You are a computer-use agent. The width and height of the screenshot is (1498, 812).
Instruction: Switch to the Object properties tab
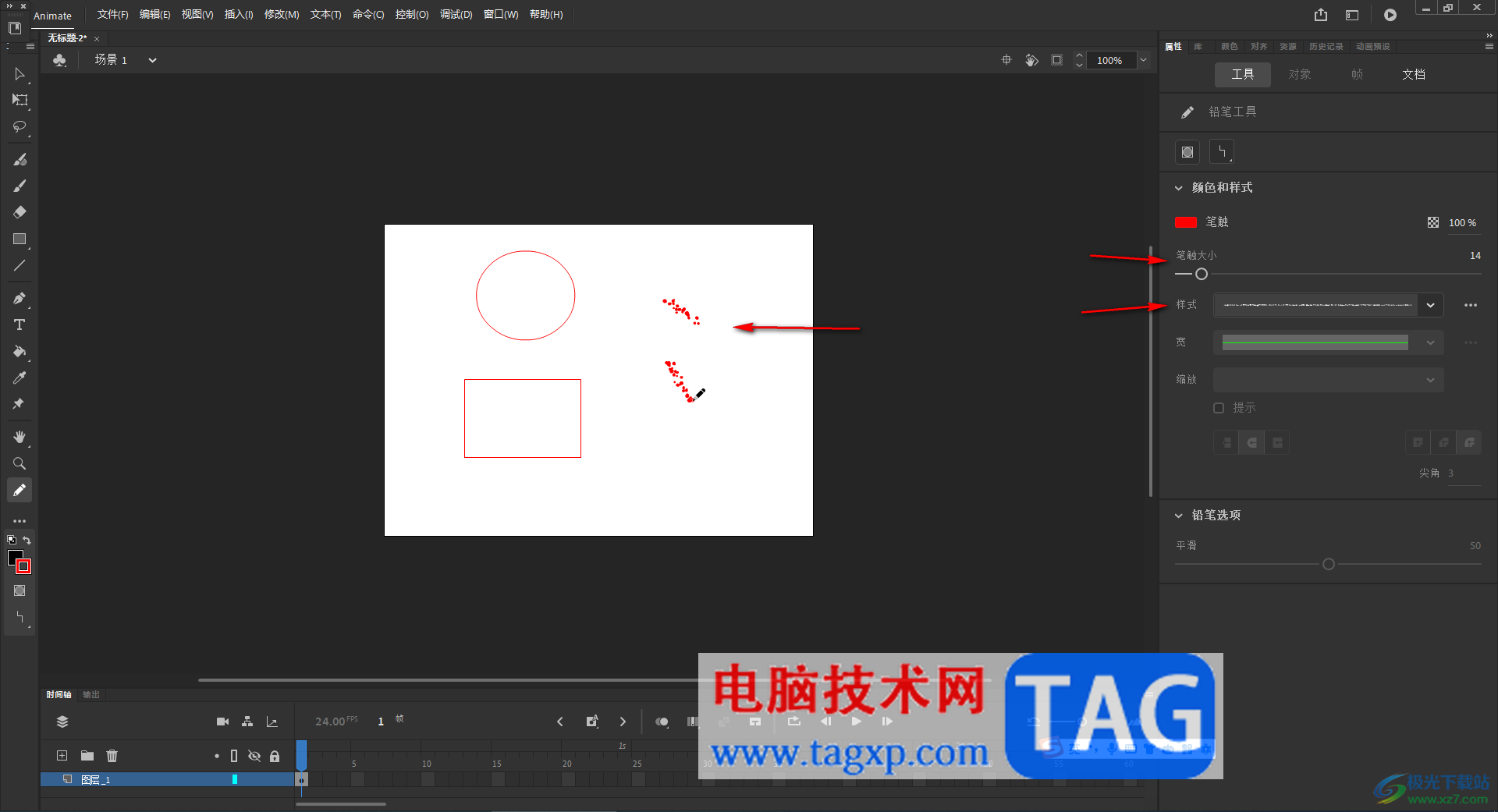pyautogui.click(x=1300, y=74)
